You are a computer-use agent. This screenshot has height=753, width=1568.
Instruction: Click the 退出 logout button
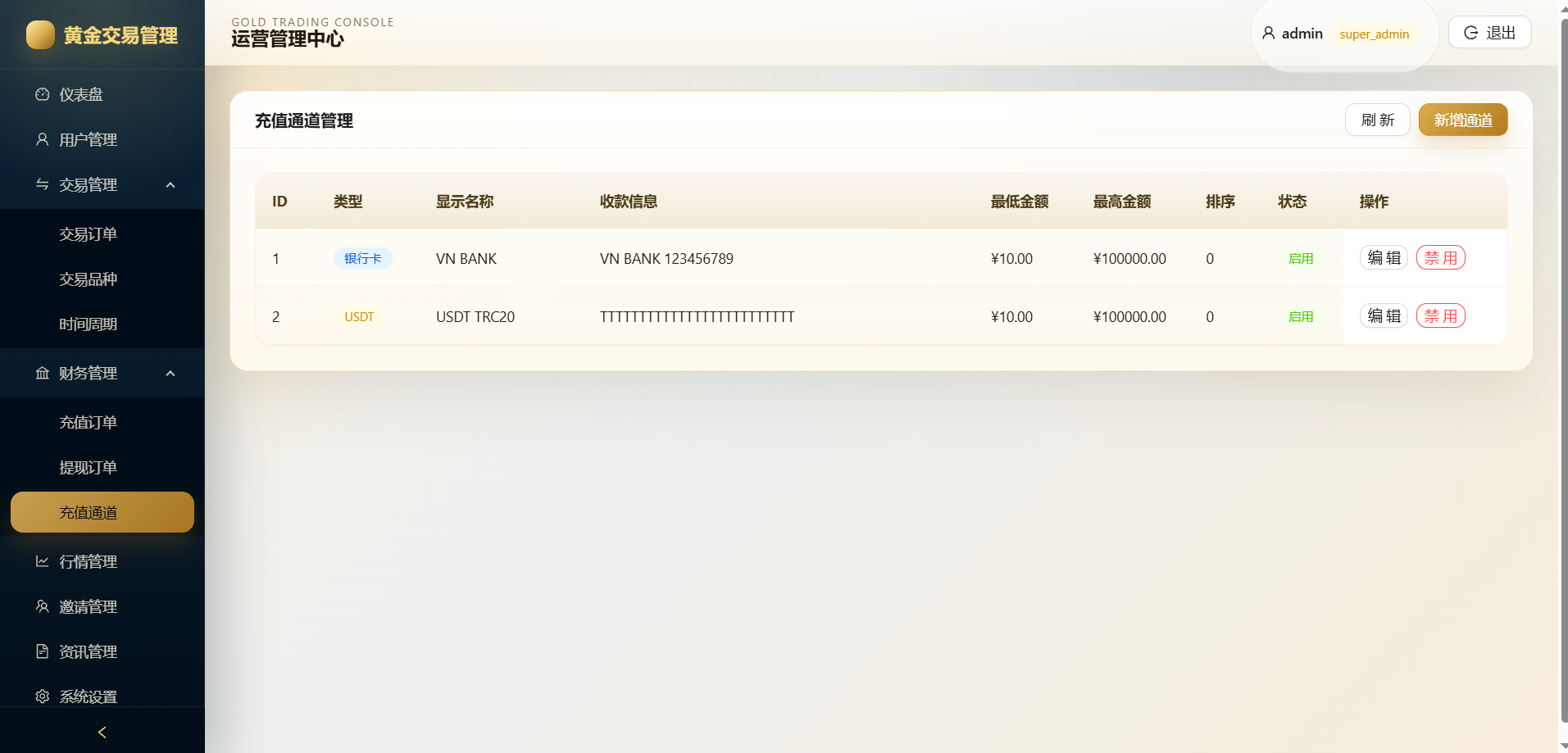pyautogui.click(x=1489, y=33)
